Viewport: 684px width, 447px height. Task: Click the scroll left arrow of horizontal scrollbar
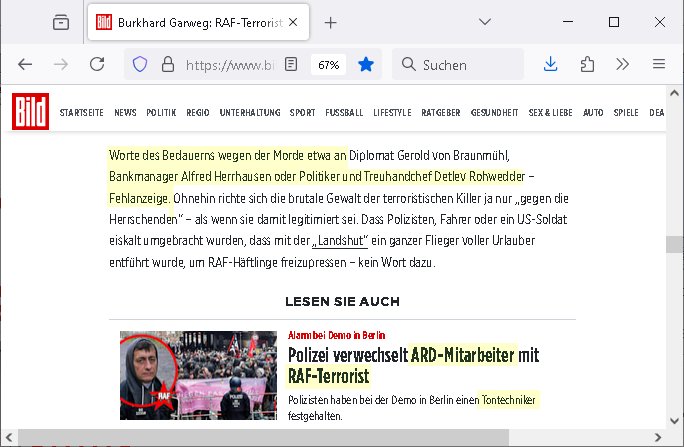pos(9,437)
